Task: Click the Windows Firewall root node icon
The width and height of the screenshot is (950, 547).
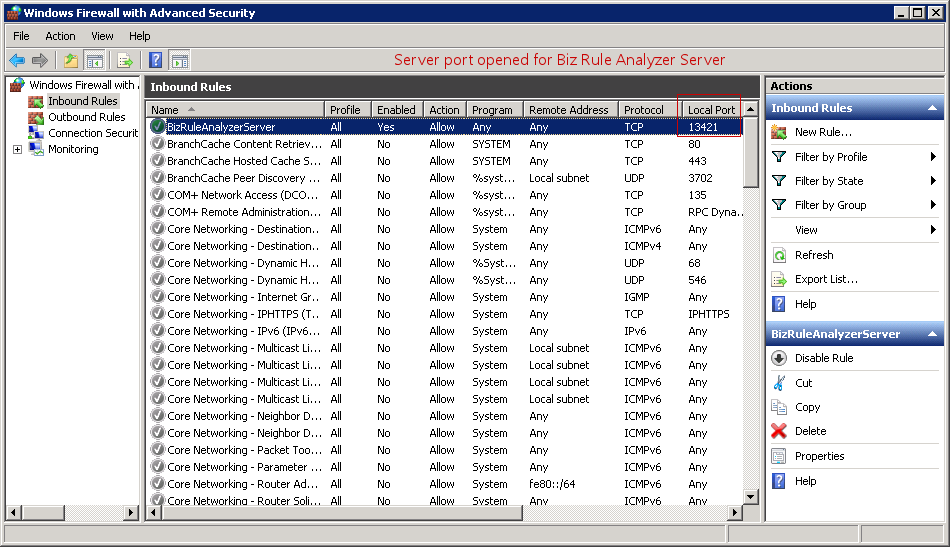Action: (x=18, y=85)
